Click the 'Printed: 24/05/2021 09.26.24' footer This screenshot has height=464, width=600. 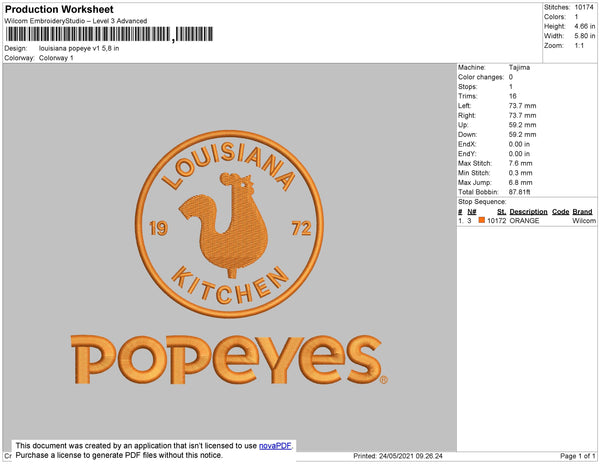coord(398,456)
